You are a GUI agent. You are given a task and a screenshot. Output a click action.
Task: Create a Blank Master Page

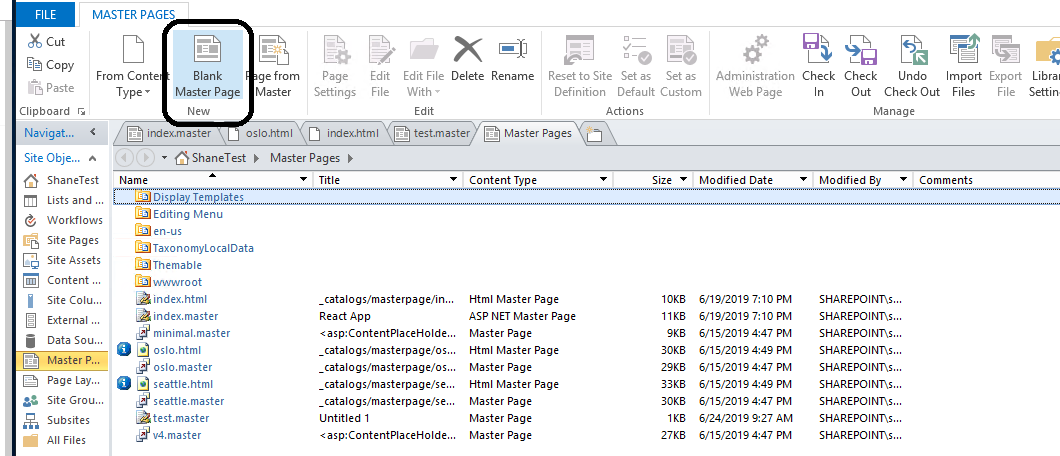[x=208, y=66]
